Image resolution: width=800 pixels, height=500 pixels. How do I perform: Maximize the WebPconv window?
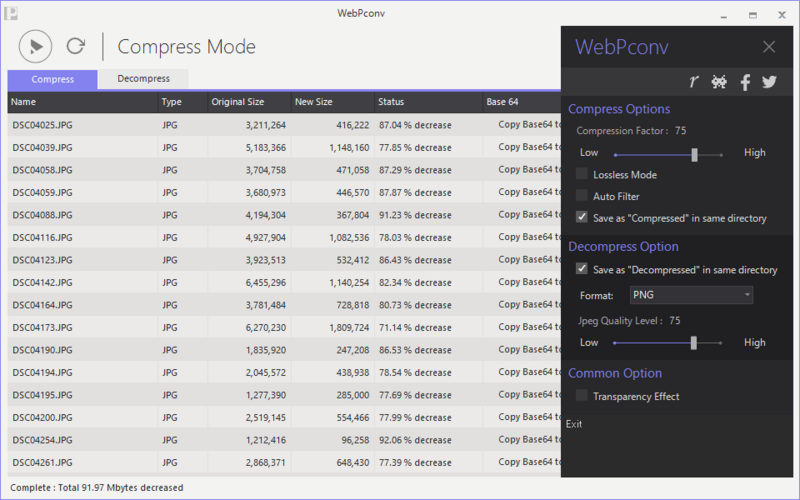753,15
